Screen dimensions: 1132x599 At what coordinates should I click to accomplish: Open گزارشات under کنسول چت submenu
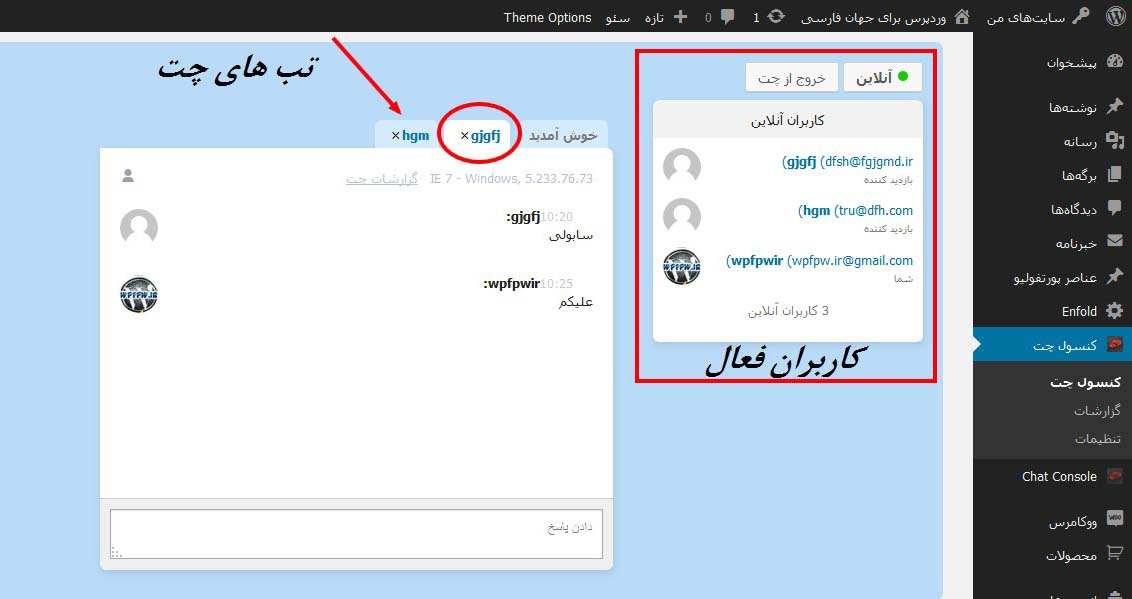[1098, 410]
